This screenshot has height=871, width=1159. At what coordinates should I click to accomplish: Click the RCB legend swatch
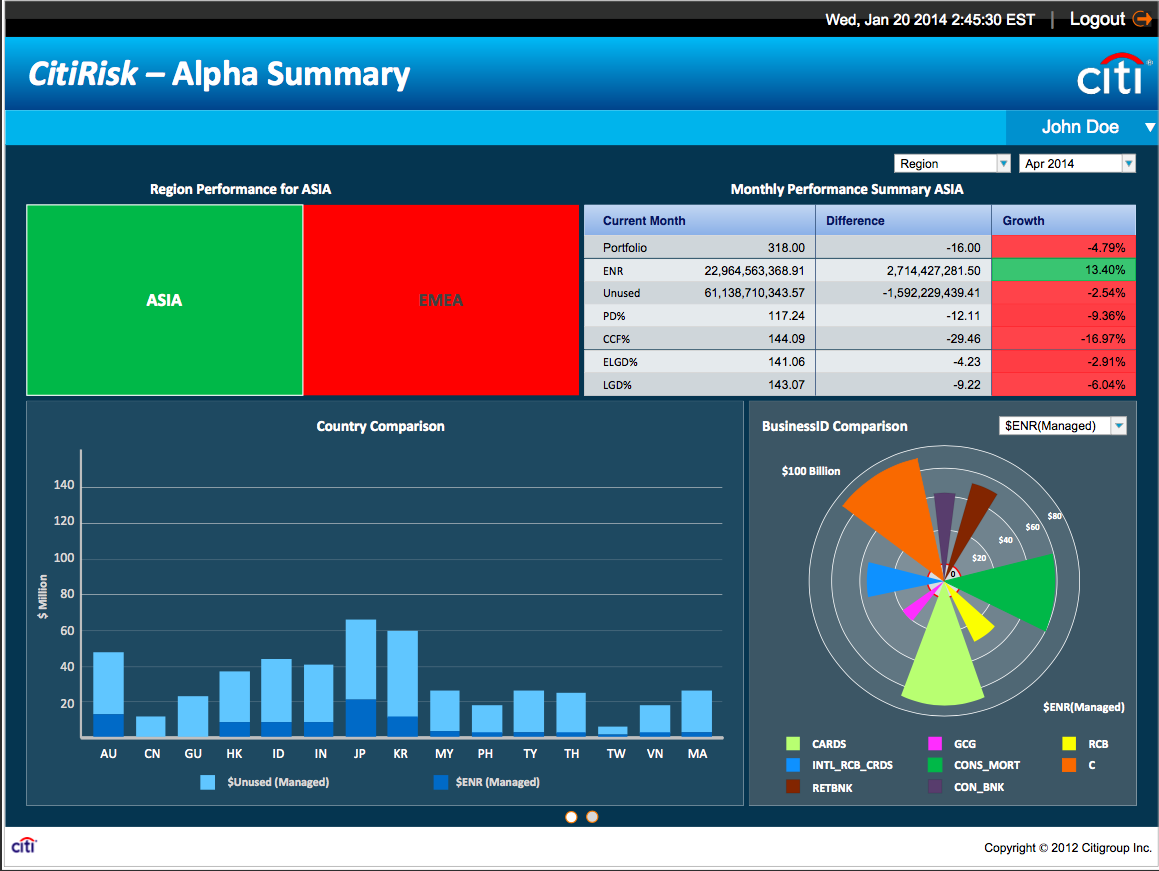click(x=1069, y=744)
